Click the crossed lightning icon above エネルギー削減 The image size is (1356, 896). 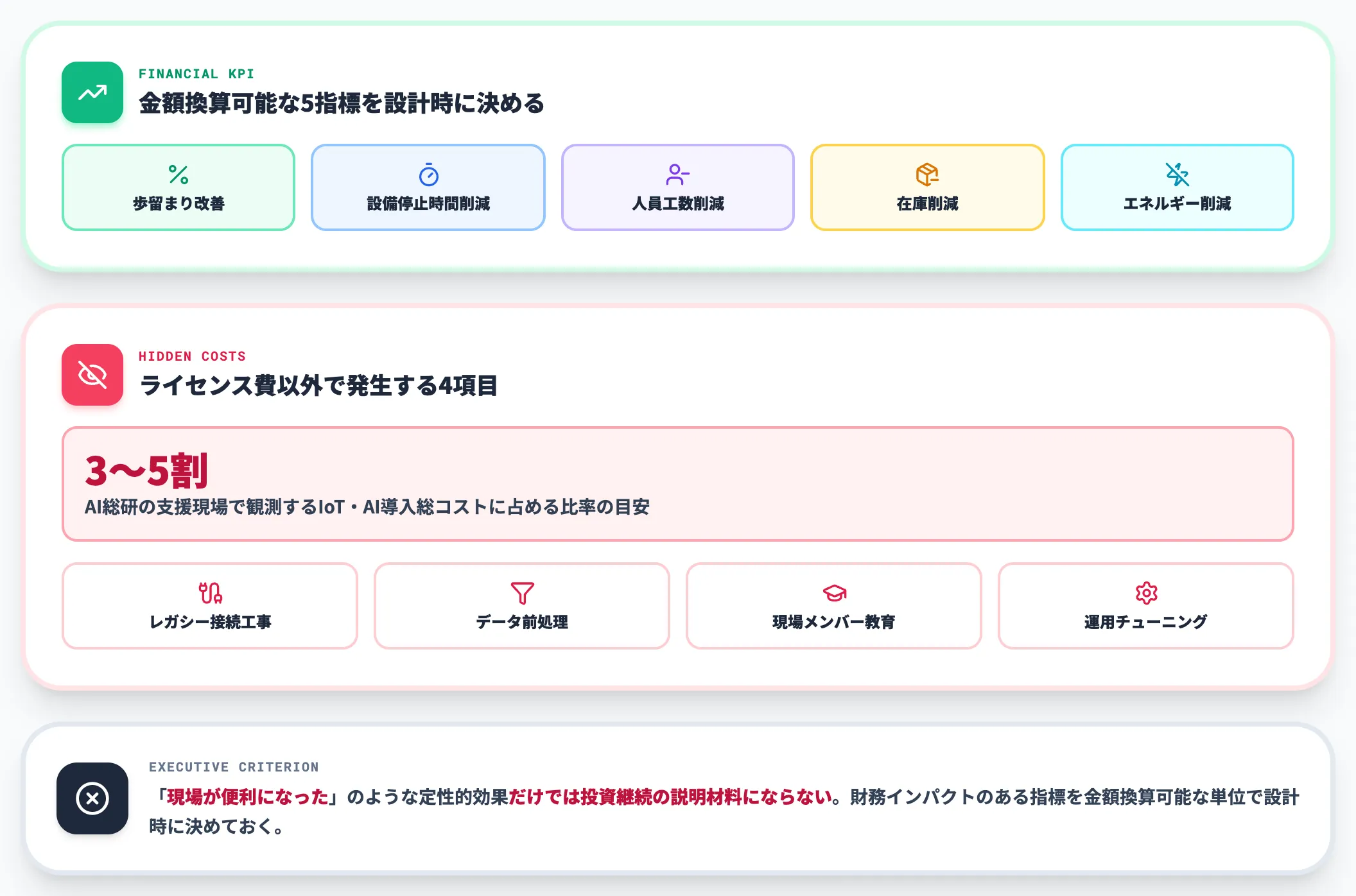[x=1177, y=175]
